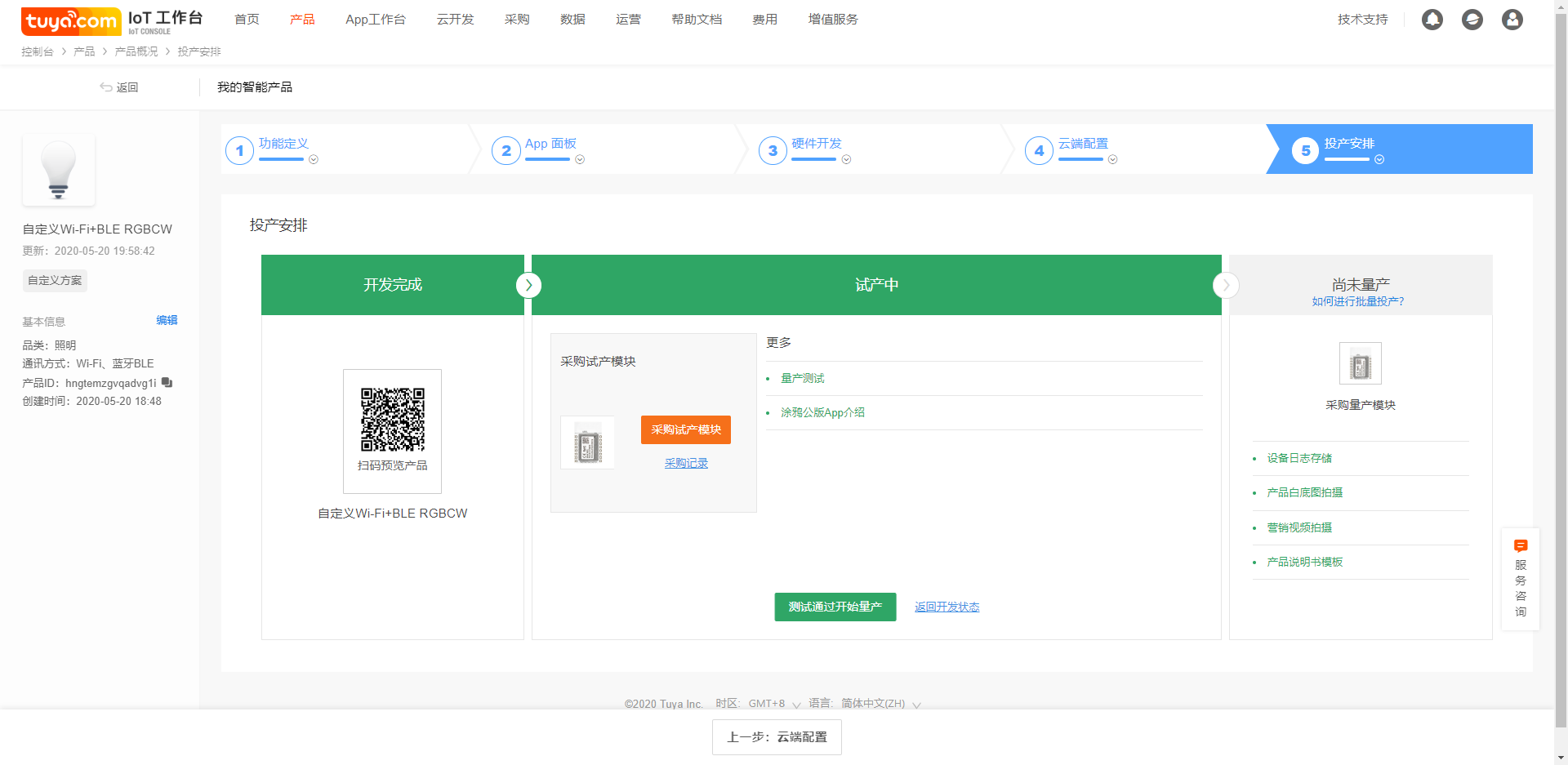The height and width of the screenshot is (765, 1568).
Task: Open the 返回开发状态 link
Action: 947,607
